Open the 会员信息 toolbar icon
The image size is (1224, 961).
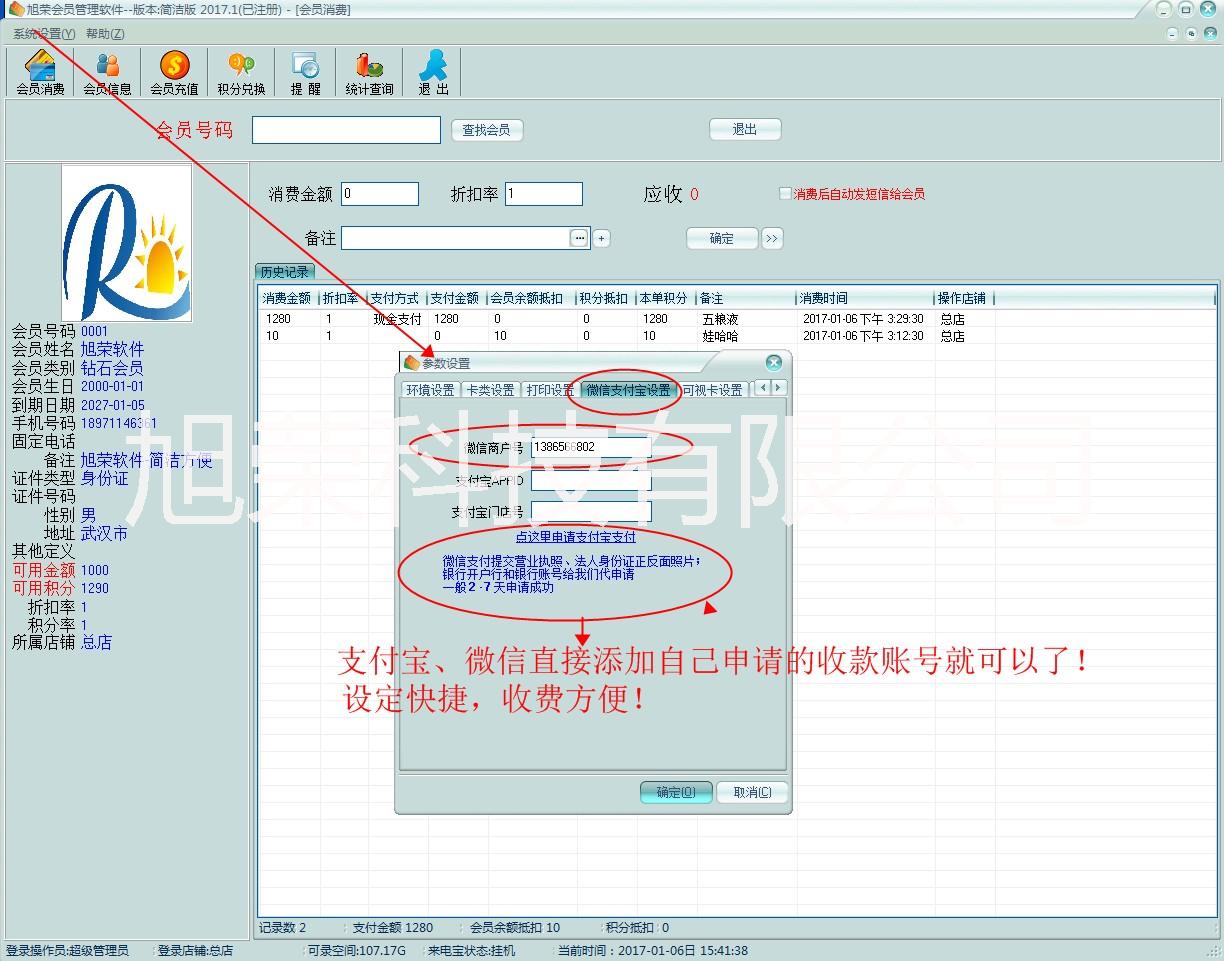coord(107,72)
